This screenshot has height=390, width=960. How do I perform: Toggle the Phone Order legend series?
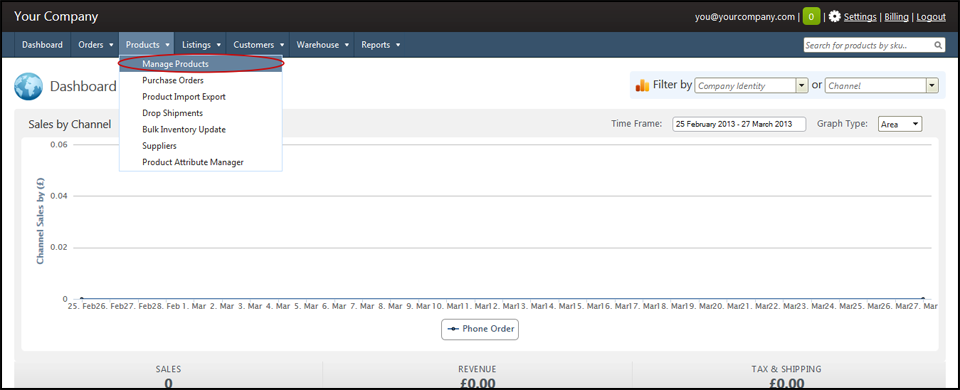480,329
